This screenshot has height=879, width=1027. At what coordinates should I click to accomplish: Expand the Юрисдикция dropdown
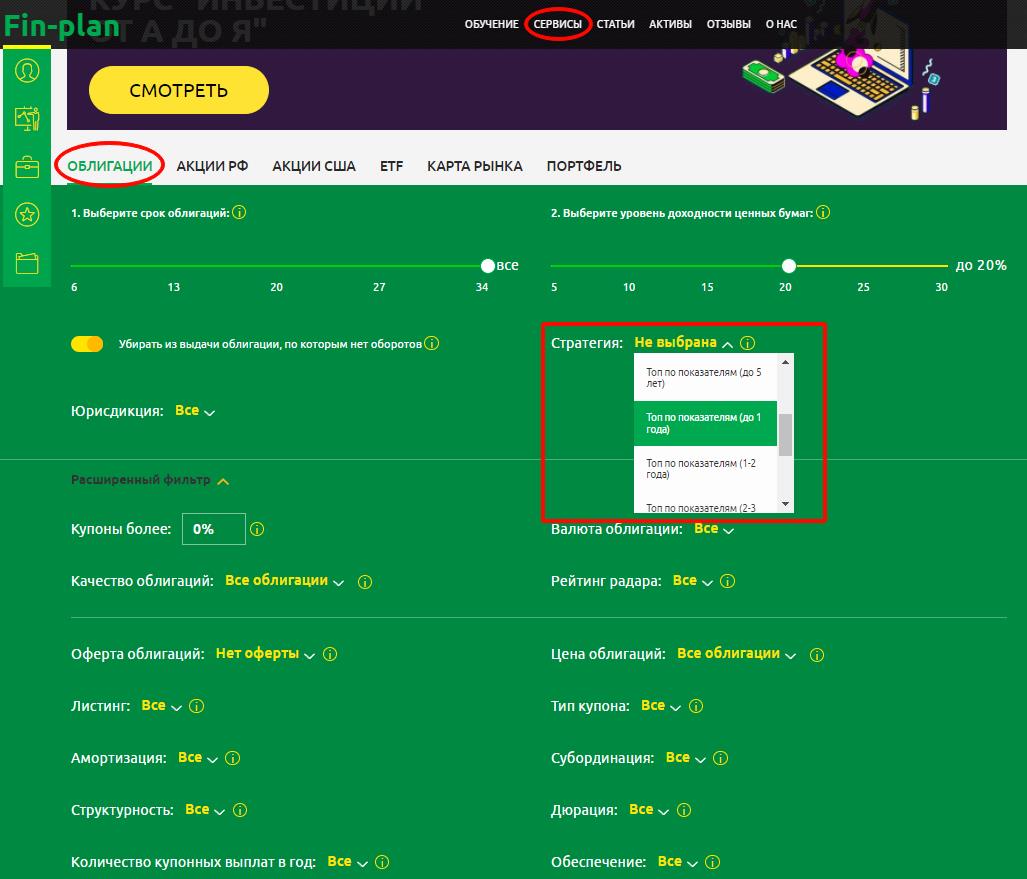[x=195, y=411]
